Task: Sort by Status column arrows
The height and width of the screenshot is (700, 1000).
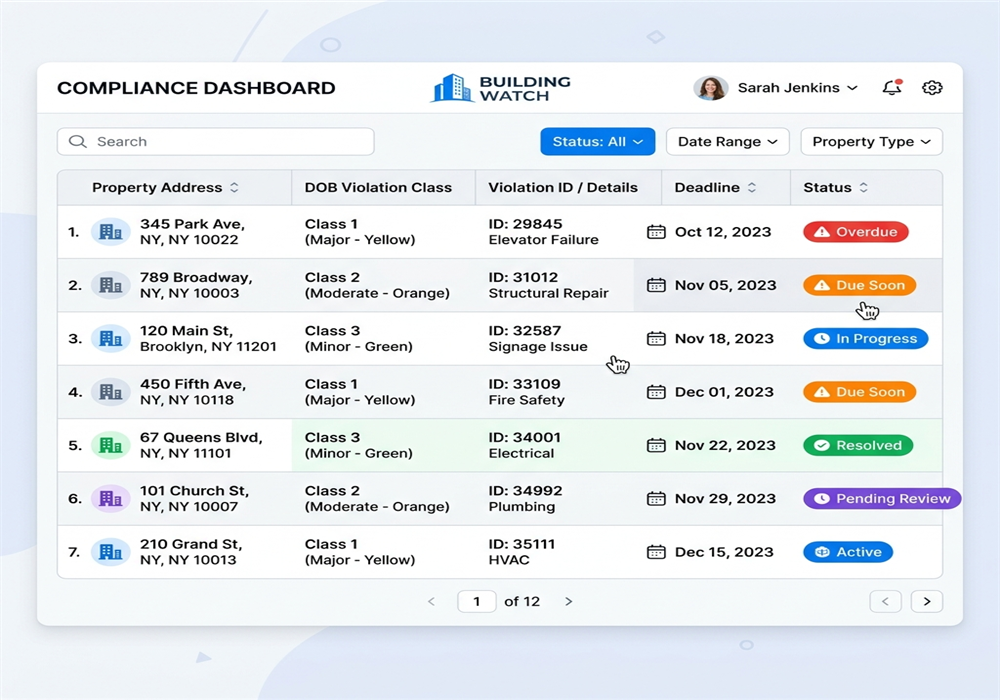Action: 864,187
